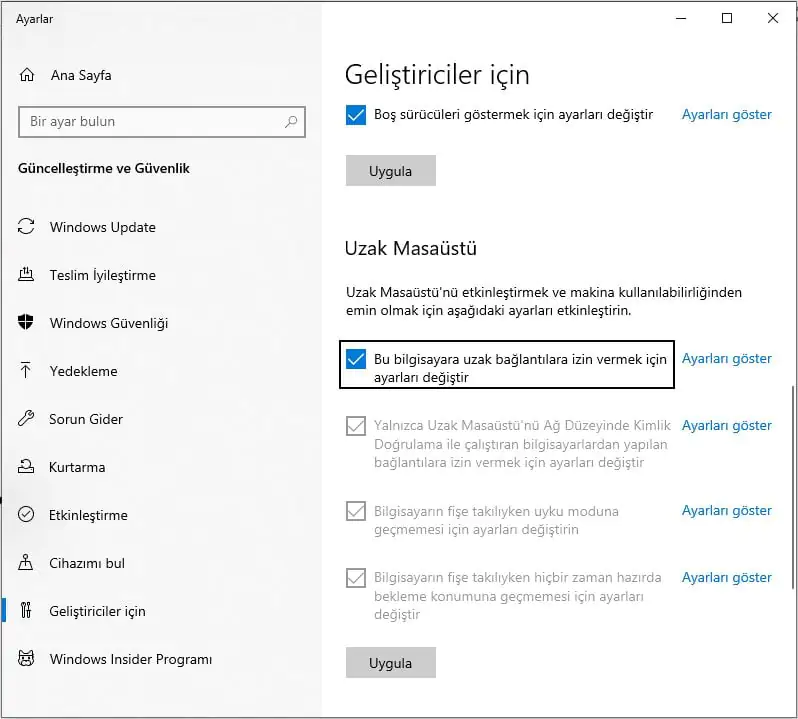This screenshot has height=719, width=798.
Task: Click the Windows Güvenliği shield icon
Action: (27, 323)
